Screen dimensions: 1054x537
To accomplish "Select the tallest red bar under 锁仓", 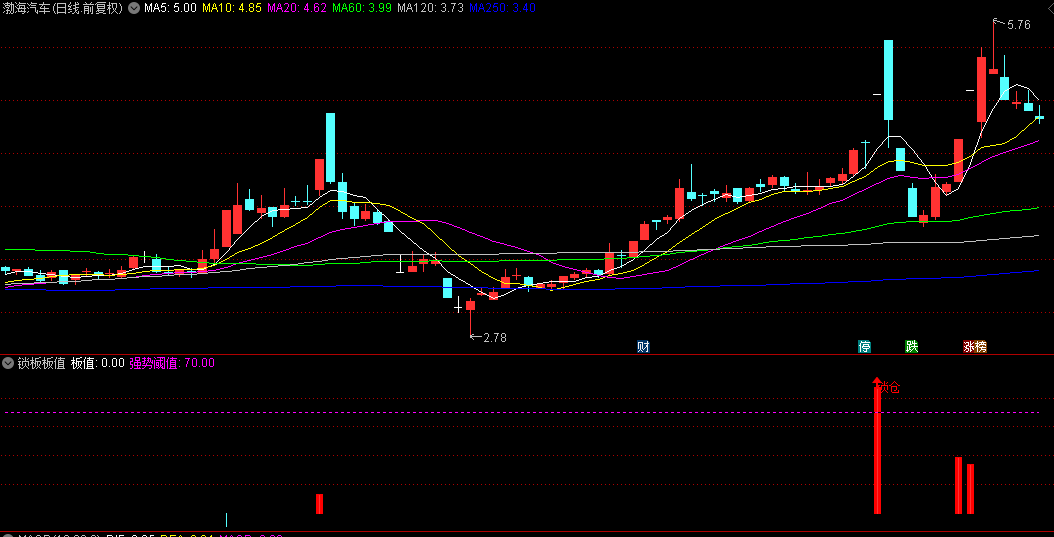I will tap(877, 450).
